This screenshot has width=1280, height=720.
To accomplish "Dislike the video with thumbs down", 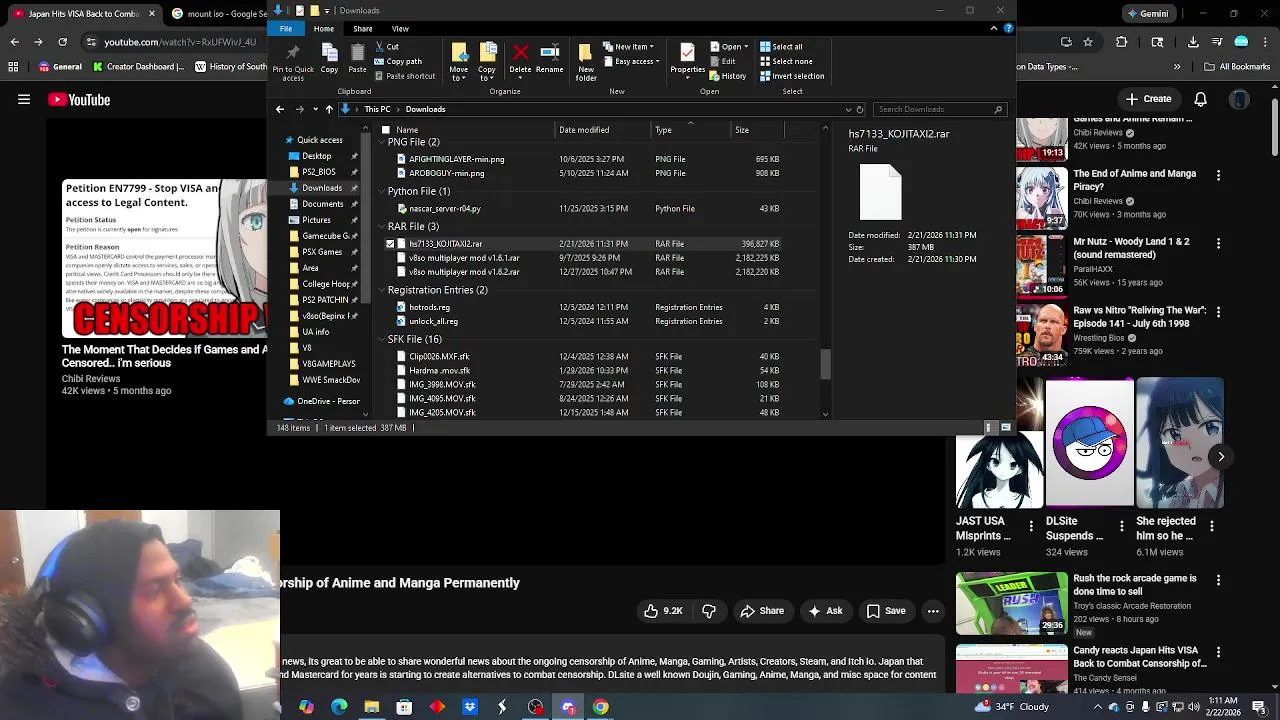I will coord(709,611).
